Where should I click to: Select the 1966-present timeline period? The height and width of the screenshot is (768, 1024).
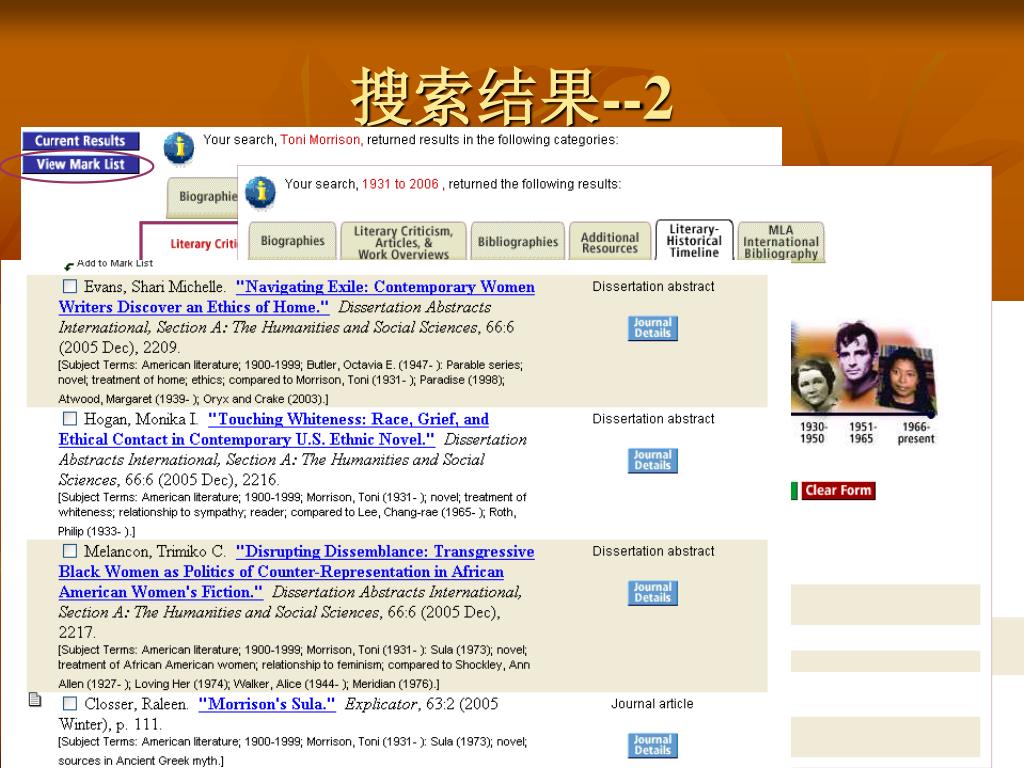coord(916,432)
